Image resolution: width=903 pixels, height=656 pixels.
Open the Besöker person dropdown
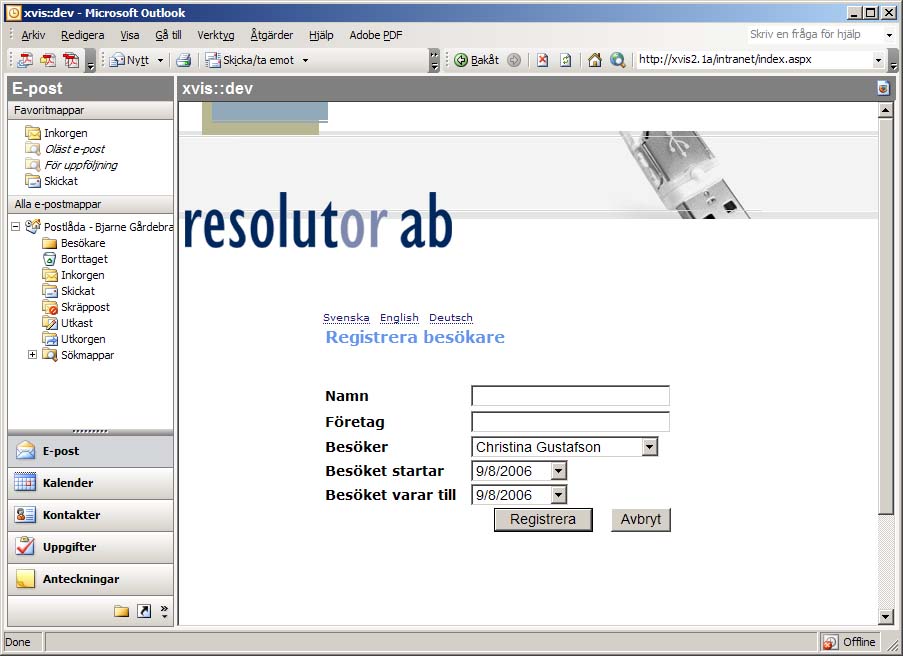[650, 447]
